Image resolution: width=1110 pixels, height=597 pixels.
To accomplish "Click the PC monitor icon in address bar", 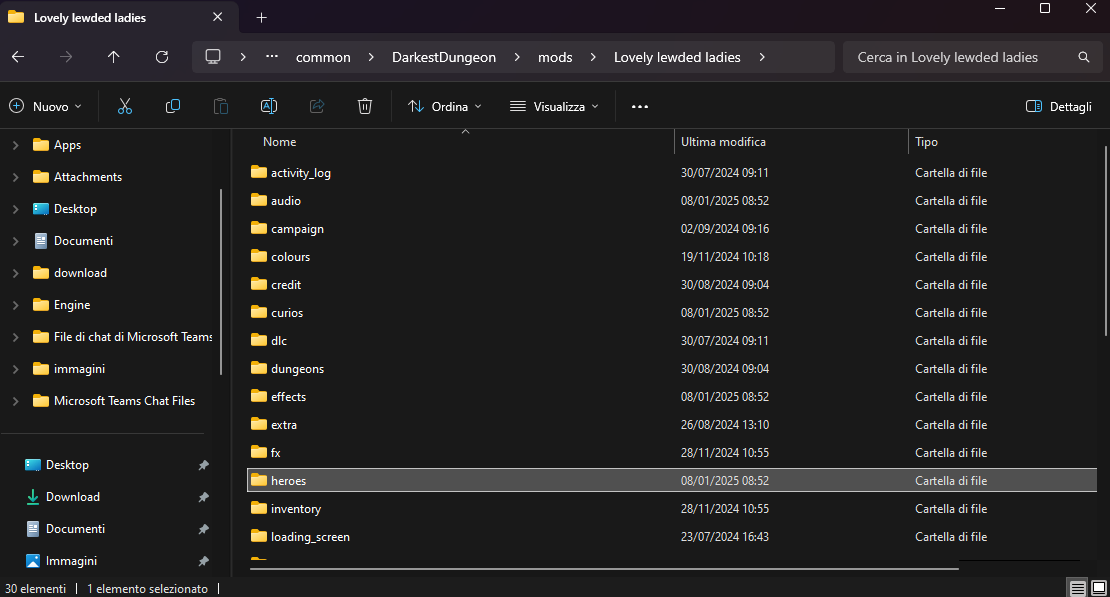I will coord(213,57).
